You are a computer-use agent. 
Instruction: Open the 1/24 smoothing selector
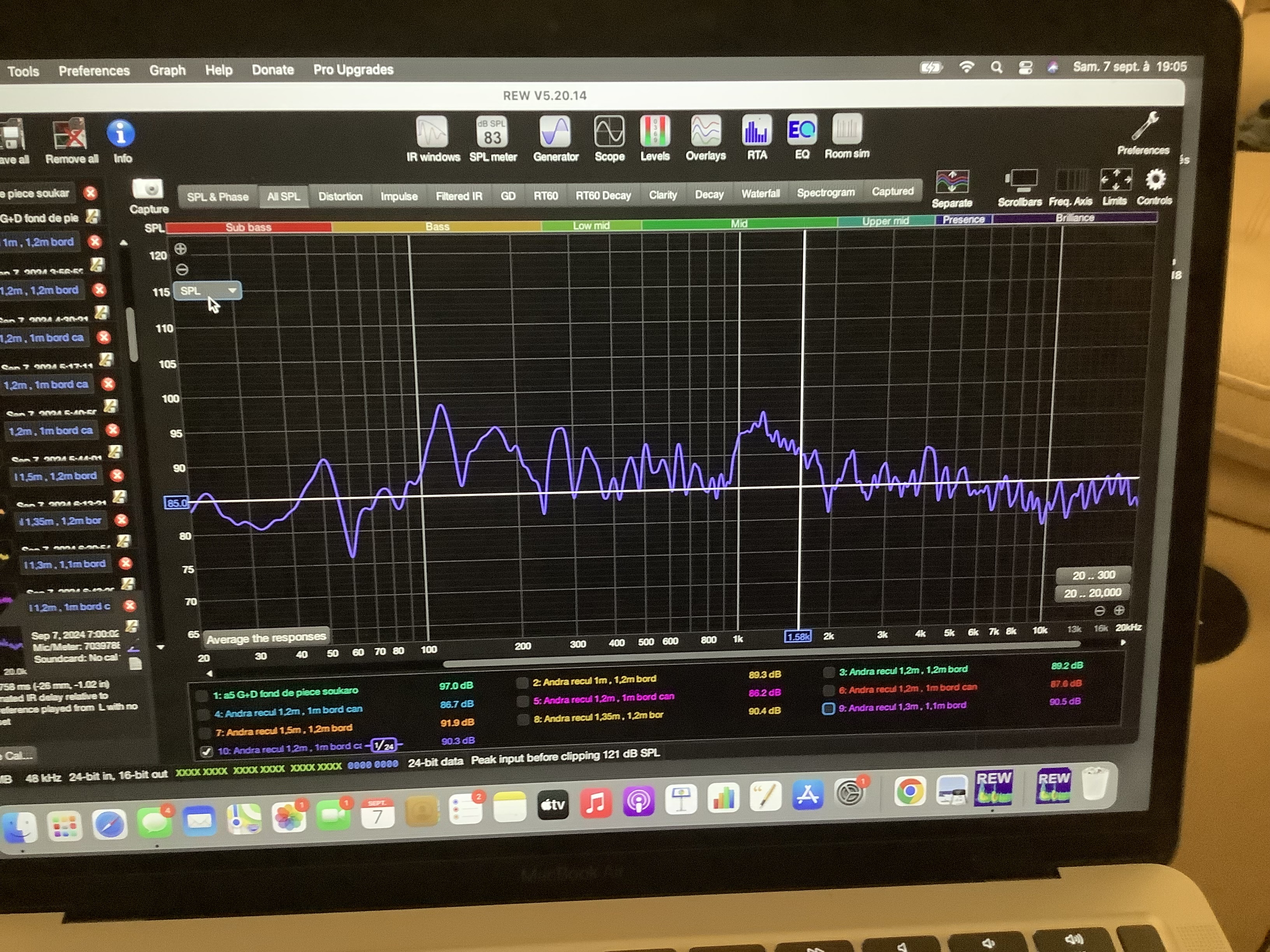pos(384,745)
